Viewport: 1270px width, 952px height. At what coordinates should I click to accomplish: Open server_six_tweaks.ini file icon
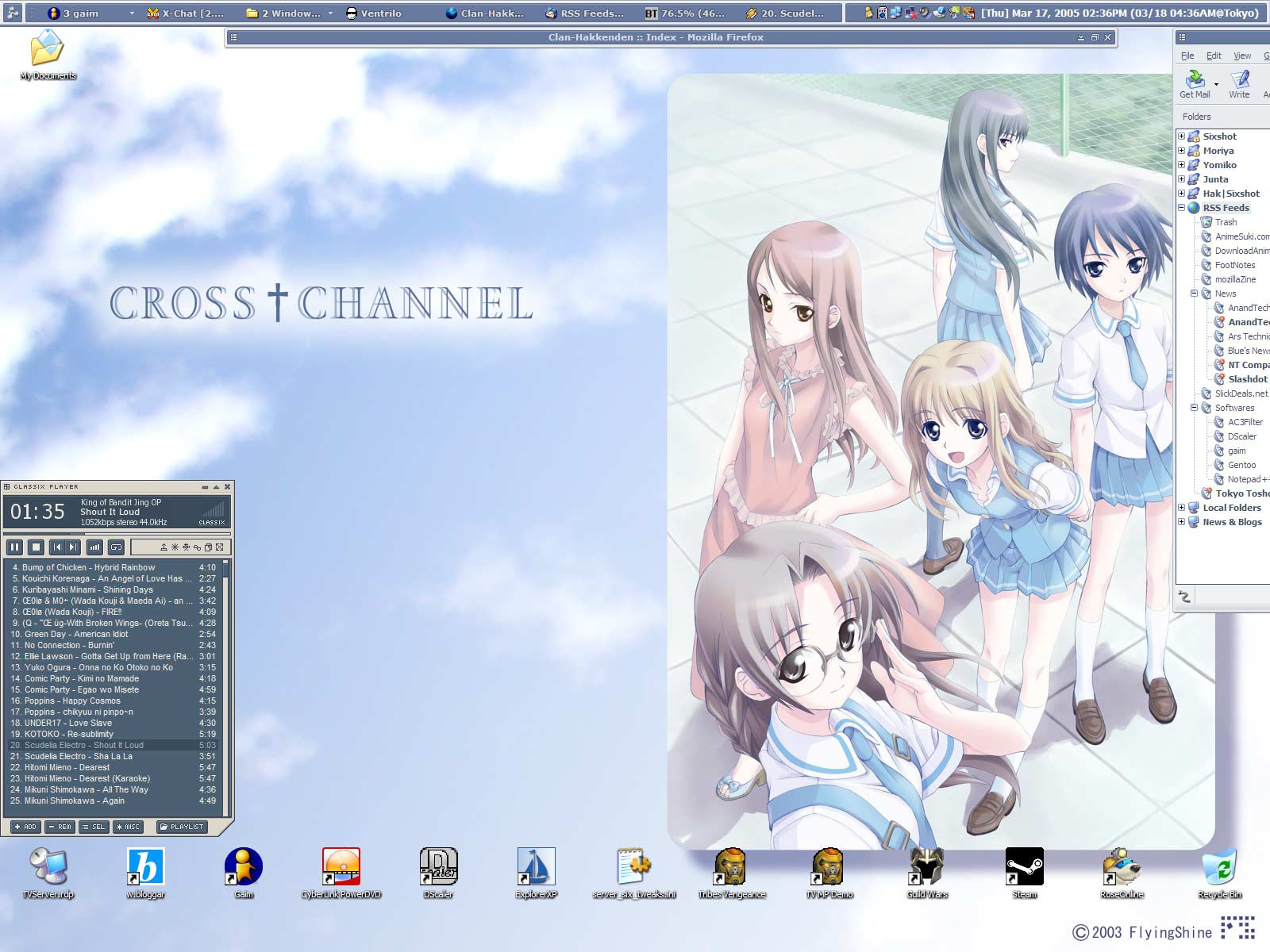point(634,873)
